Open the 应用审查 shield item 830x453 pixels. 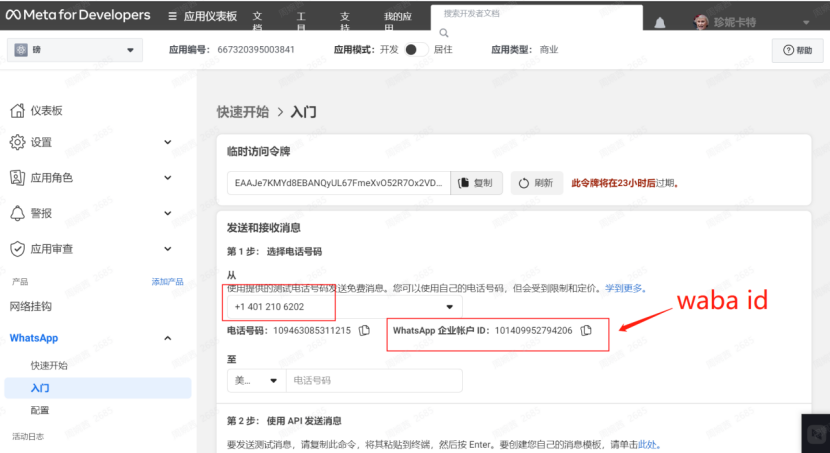tap(50, 249)
